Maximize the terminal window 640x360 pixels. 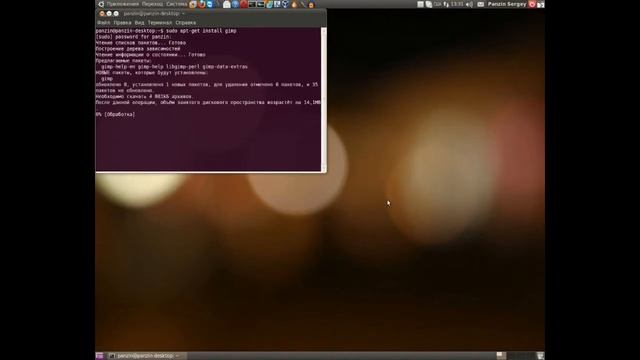coord(116,13)
